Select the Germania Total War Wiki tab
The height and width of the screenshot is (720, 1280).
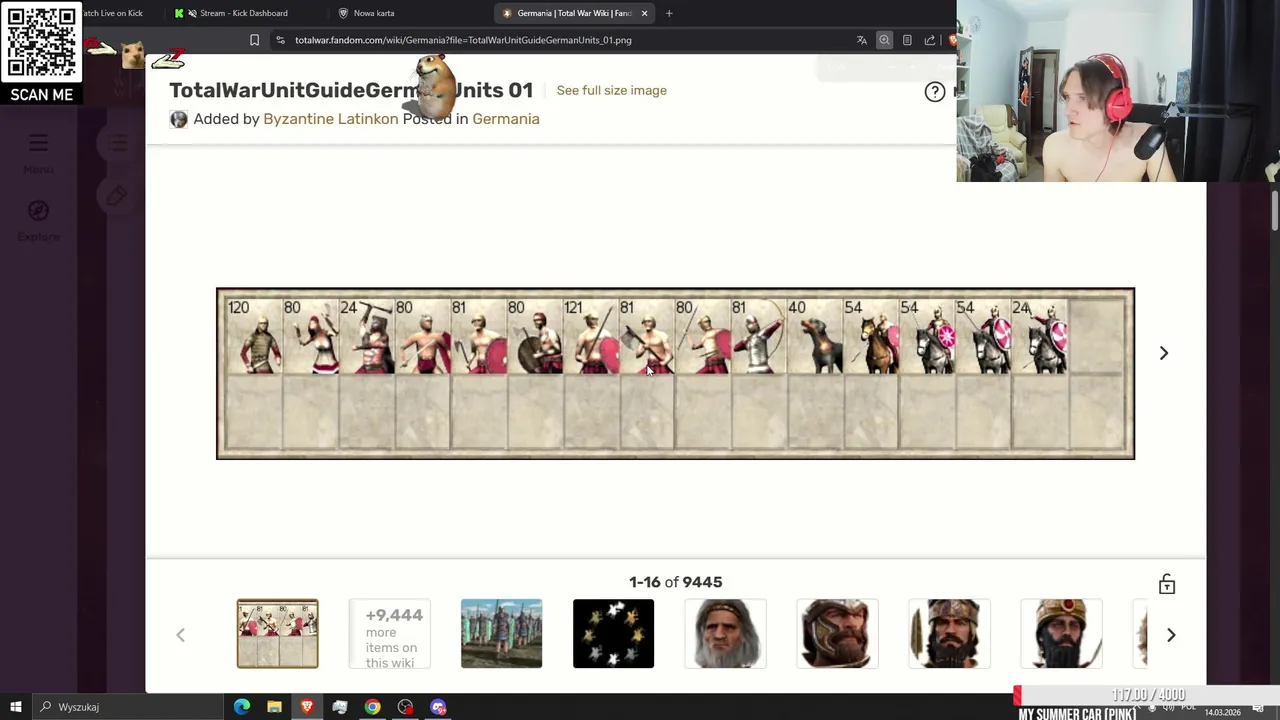pyautogui.click(x=574, y=13)
